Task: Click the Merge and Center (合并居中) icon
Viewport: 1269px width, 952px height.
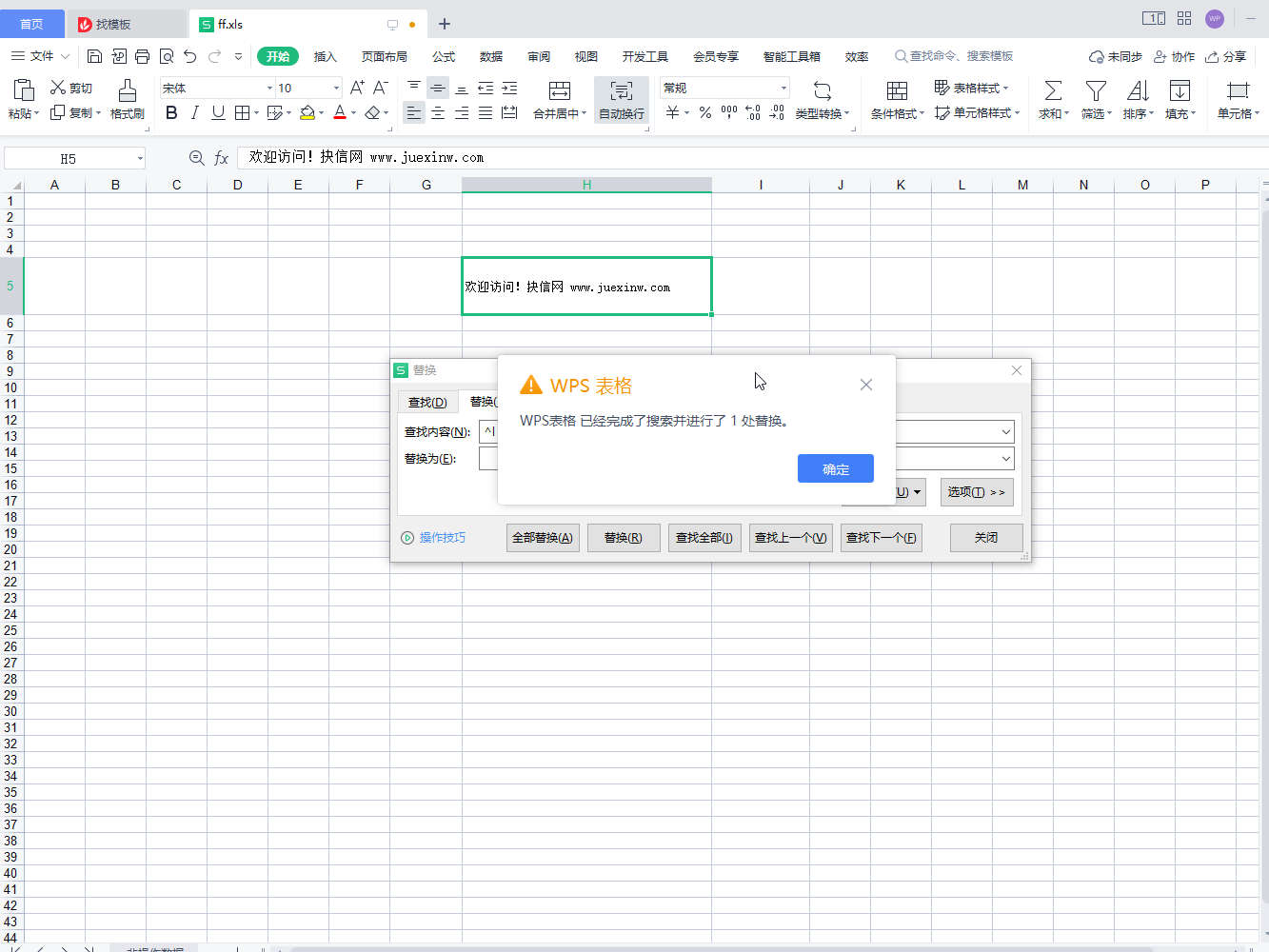Action: 559,91
